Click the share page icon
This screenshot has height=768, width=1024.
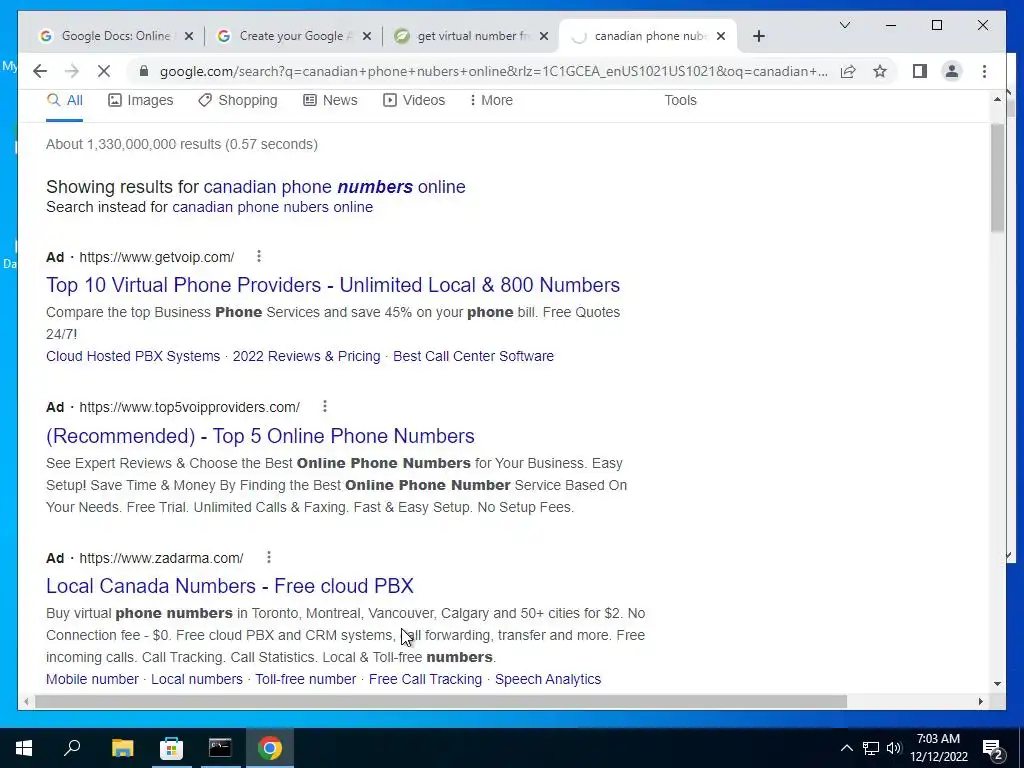848,71
